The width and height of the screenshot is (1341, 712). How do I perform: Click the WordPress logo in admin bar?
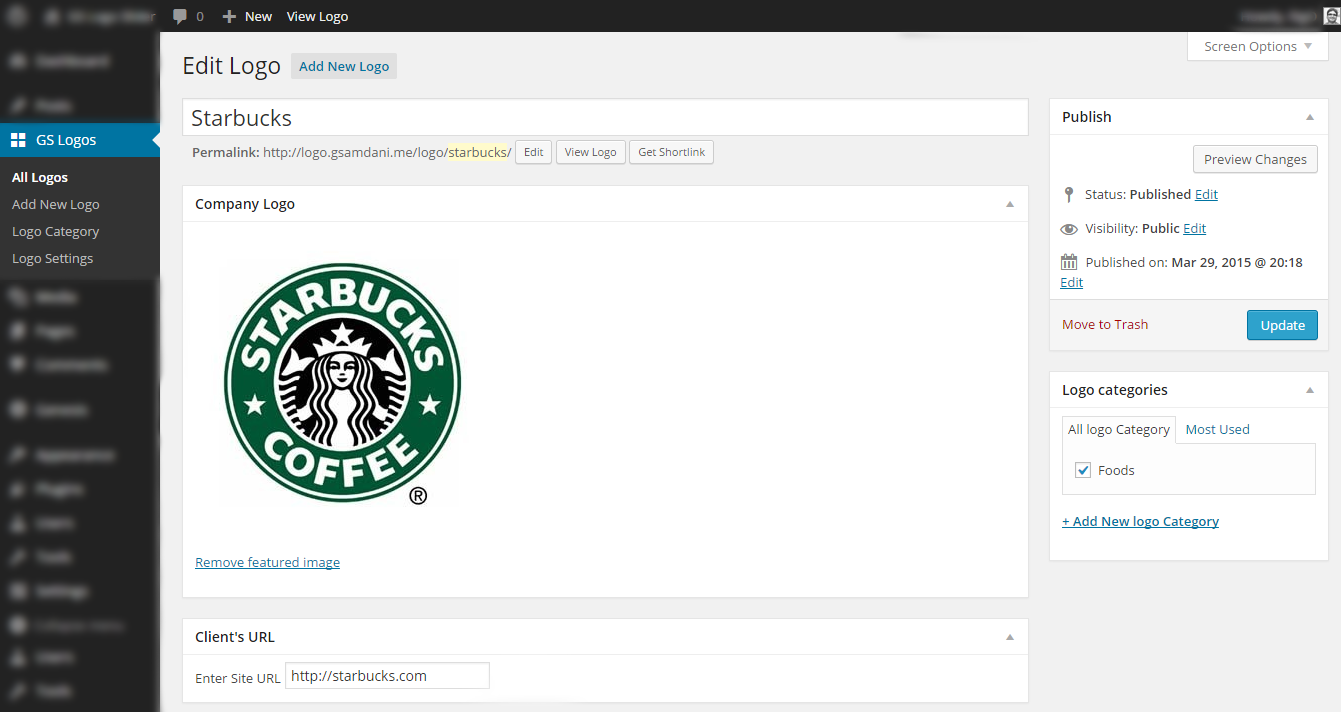(18, 16)
